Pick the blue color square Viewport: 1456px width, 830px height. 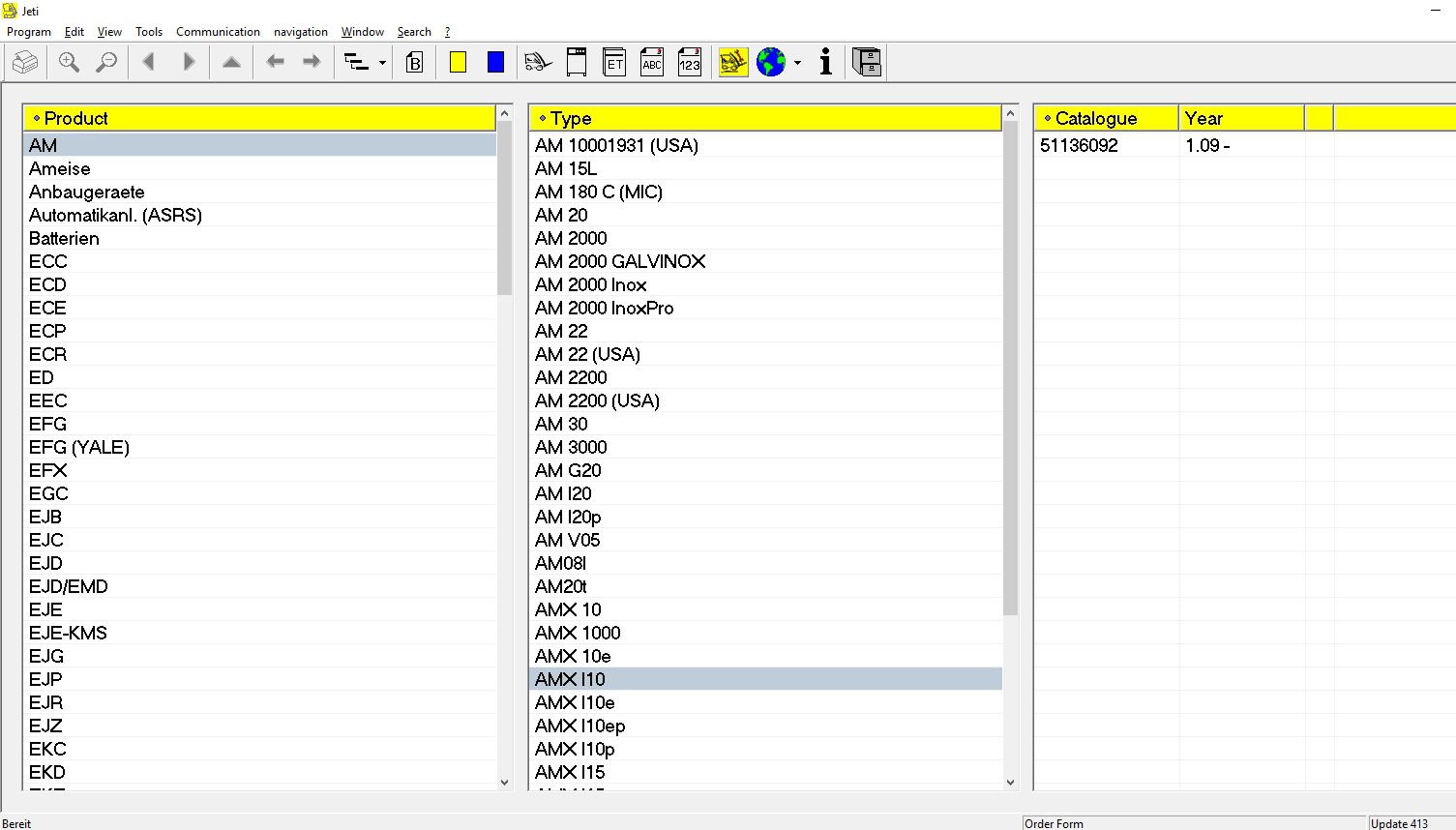pos(495,63)
